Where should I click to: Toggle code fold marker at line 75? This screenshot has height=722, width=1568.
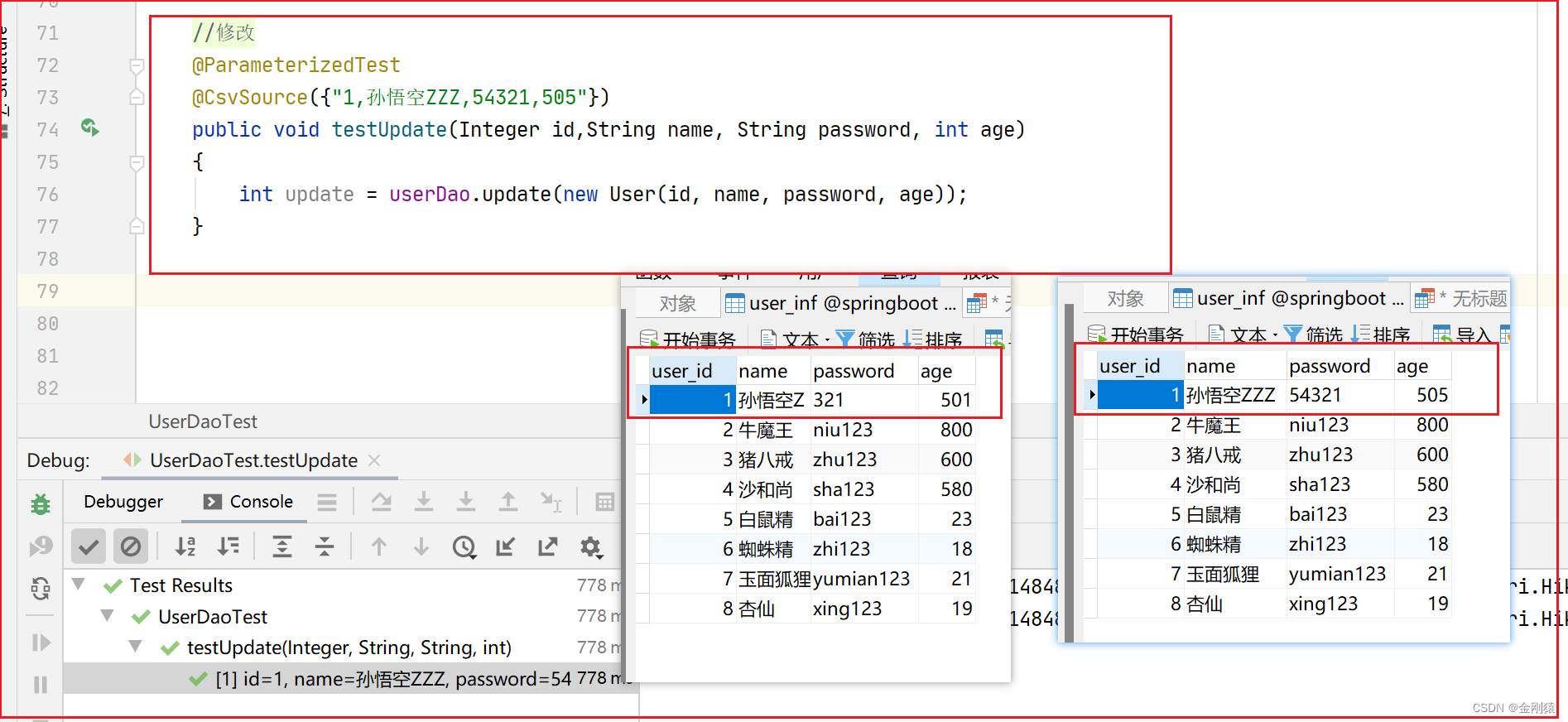click(137, 162)
